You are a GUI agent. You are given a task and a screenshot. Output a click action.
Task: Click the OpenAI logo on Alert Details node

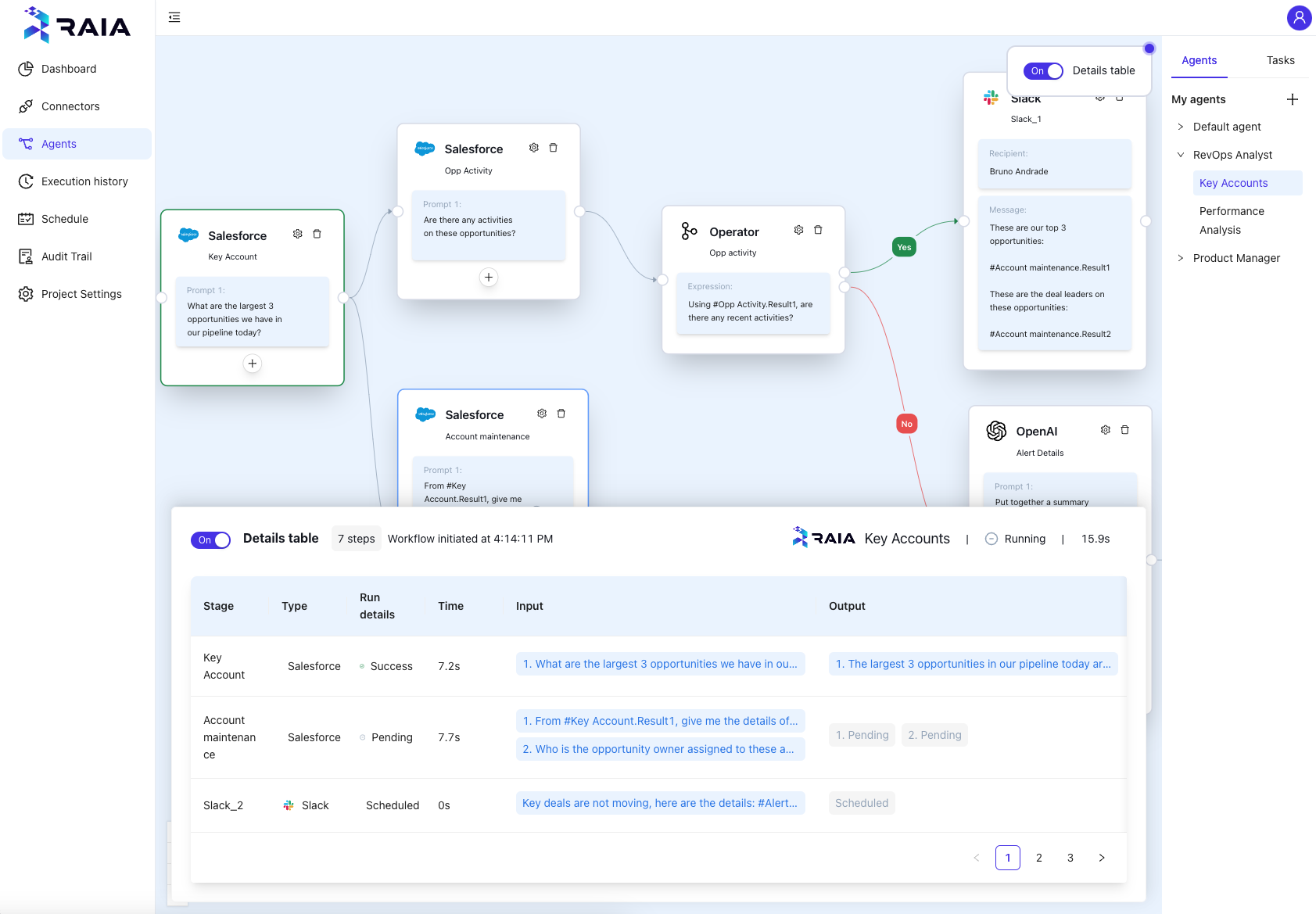[x=996, y=431]
